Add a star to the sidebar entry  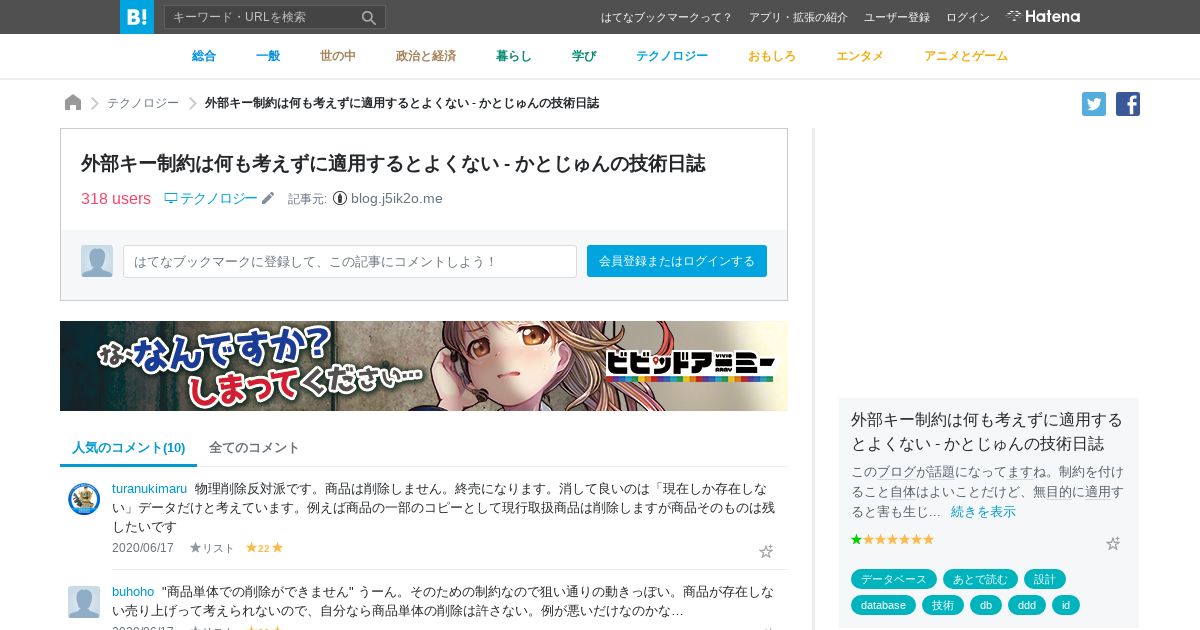1113,543
